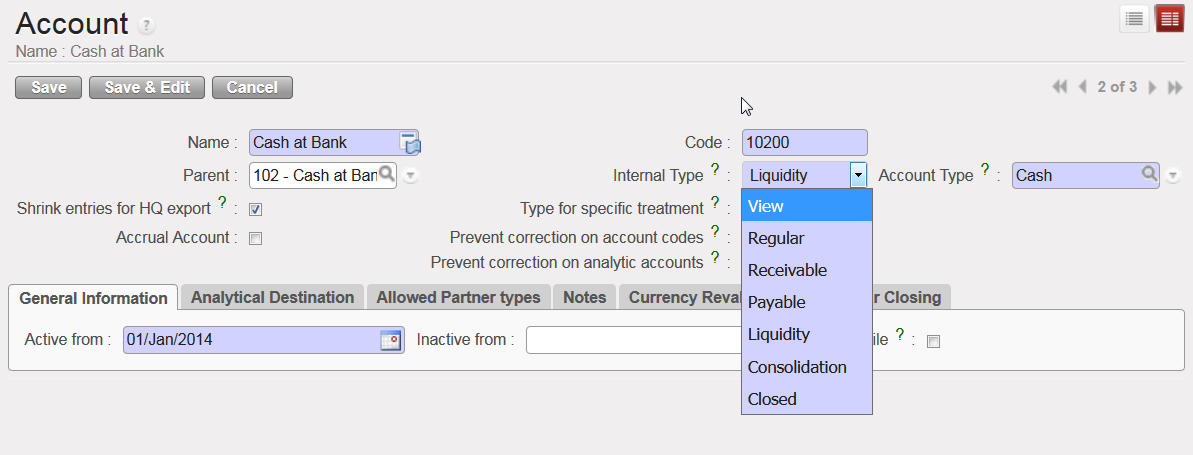Open calendar picker for Active from

(x=390, y=341)
